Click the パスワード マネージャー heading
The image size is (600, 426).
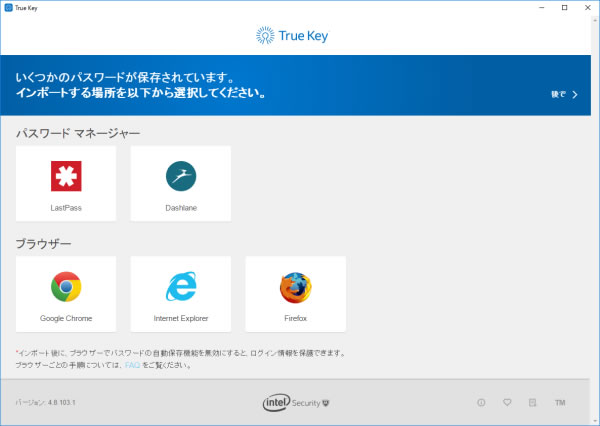click(78, 133)
